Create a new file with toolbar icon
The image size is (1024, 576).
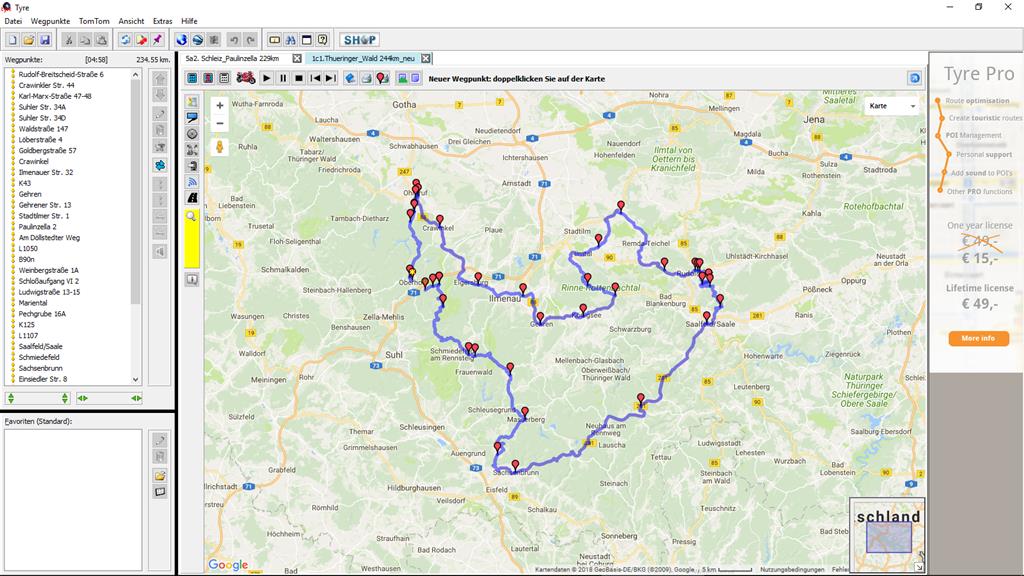point(12,40)
